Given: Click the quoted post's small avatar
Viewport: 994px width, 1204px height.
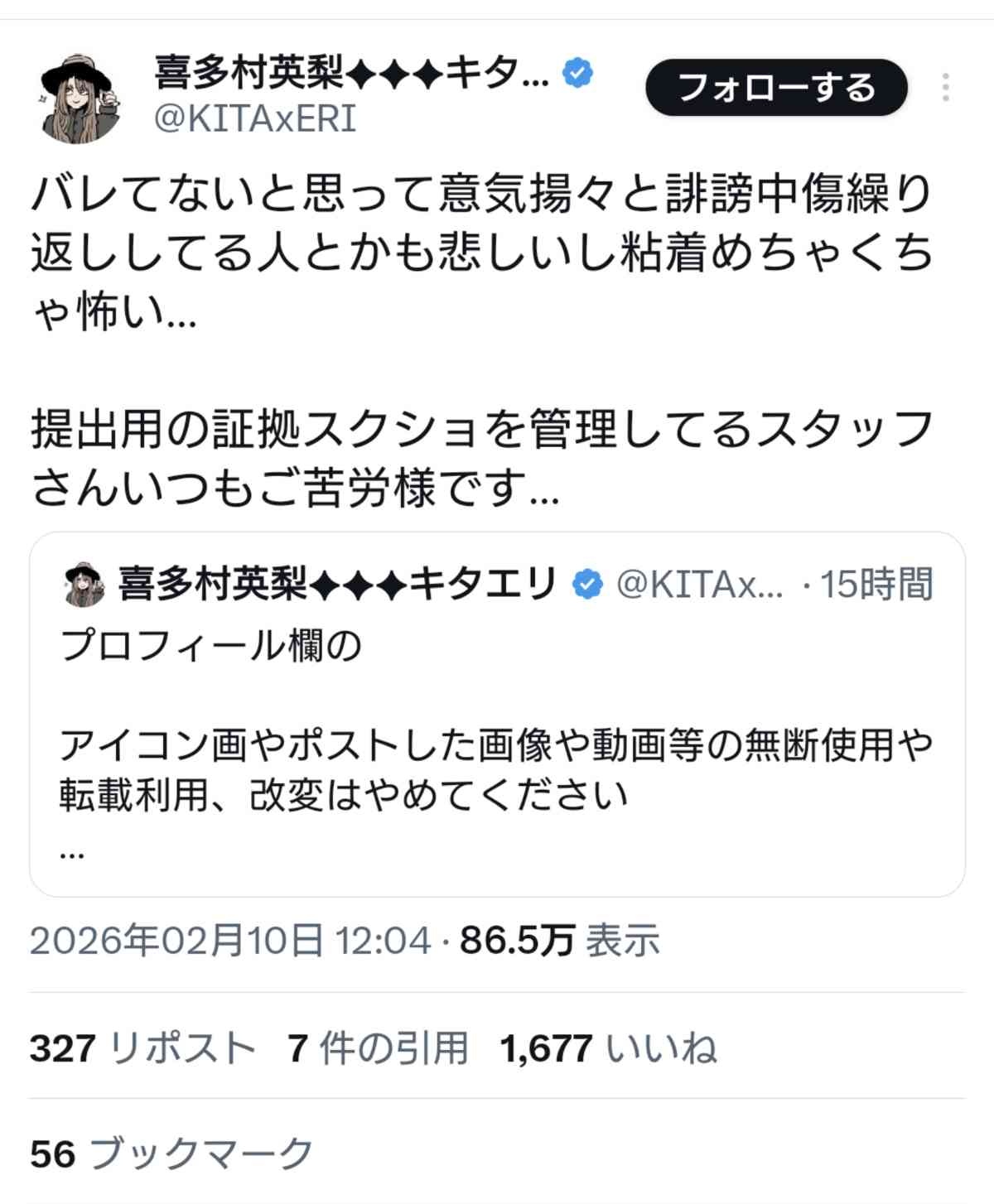Looking at the screenshot, I should (84, 585).
